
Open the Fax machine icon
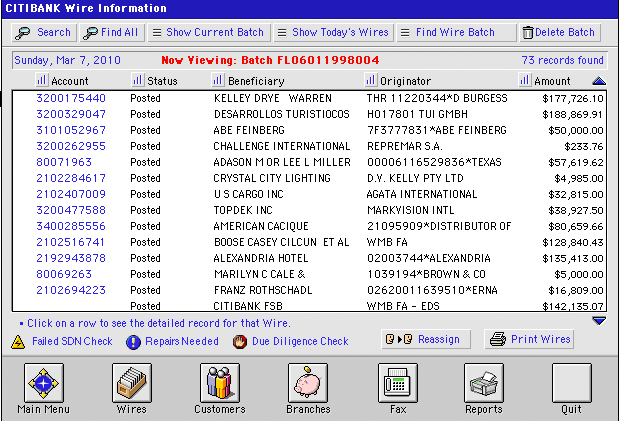pyautogui.click(x=398, y=383)
